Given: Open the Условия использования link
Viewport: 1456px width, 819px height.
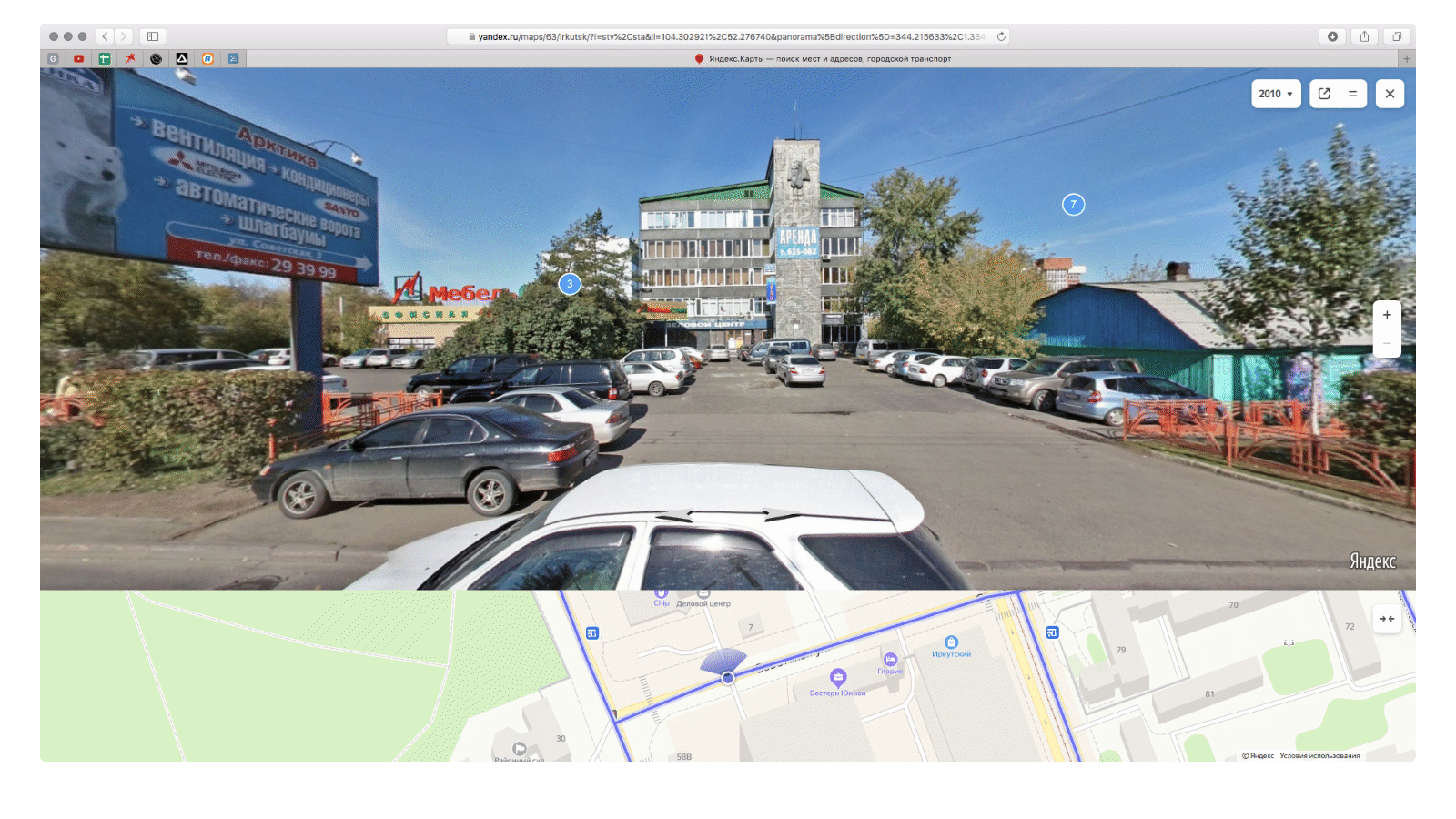Looking at the screenshot, I should pos(1319,755).
